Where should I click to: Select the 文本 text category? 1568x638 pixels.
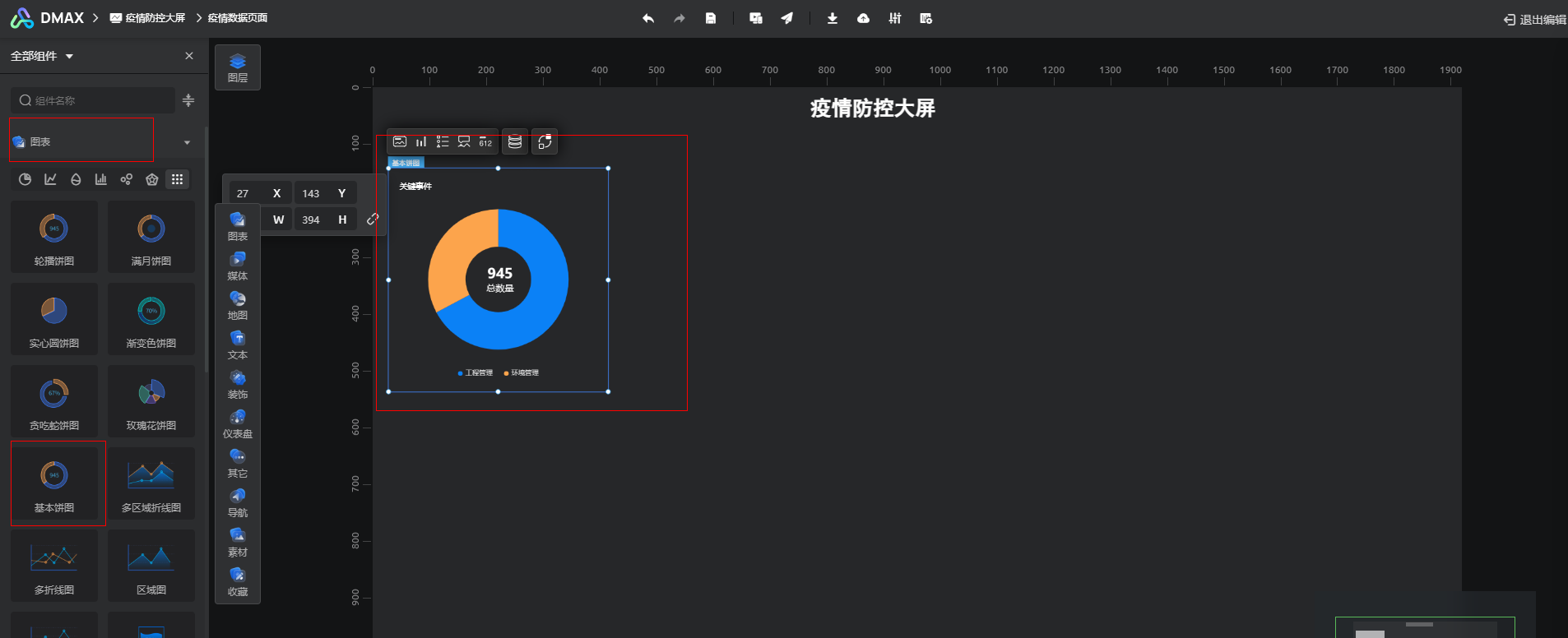click(x=238, y=345)
